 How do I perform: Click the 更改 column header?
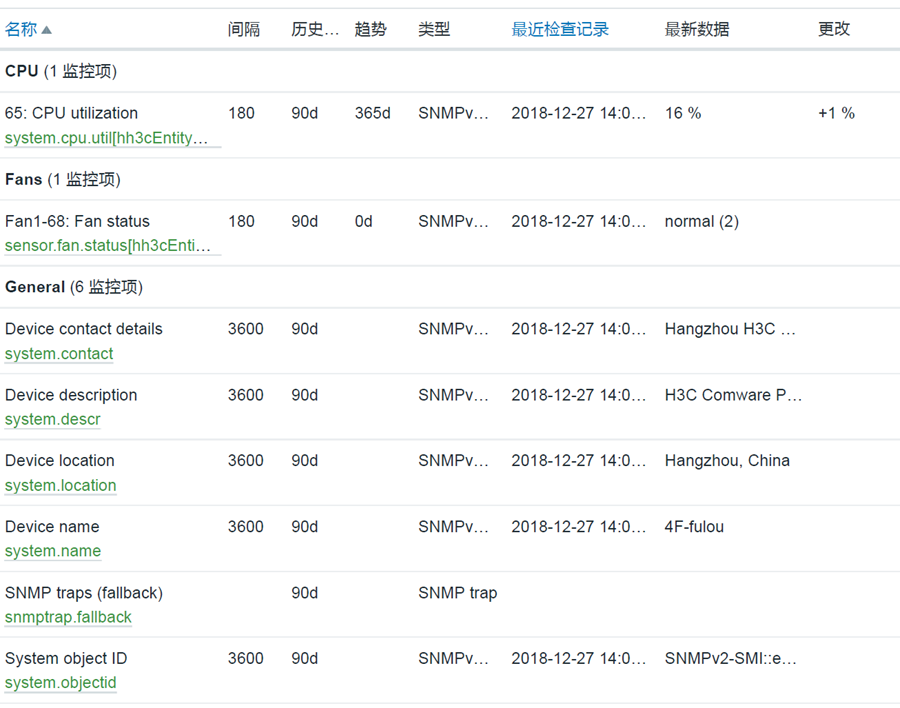point(834,29)
